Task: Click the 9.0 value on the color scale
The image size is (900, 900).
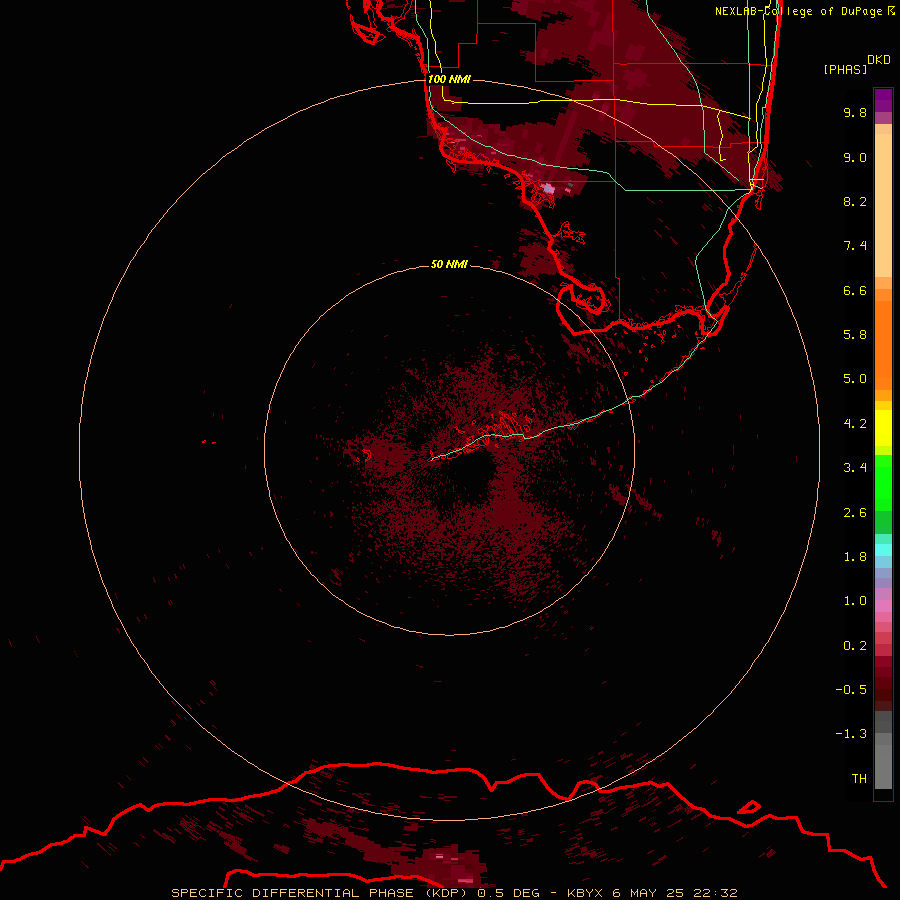Action: tap(855, 157)
